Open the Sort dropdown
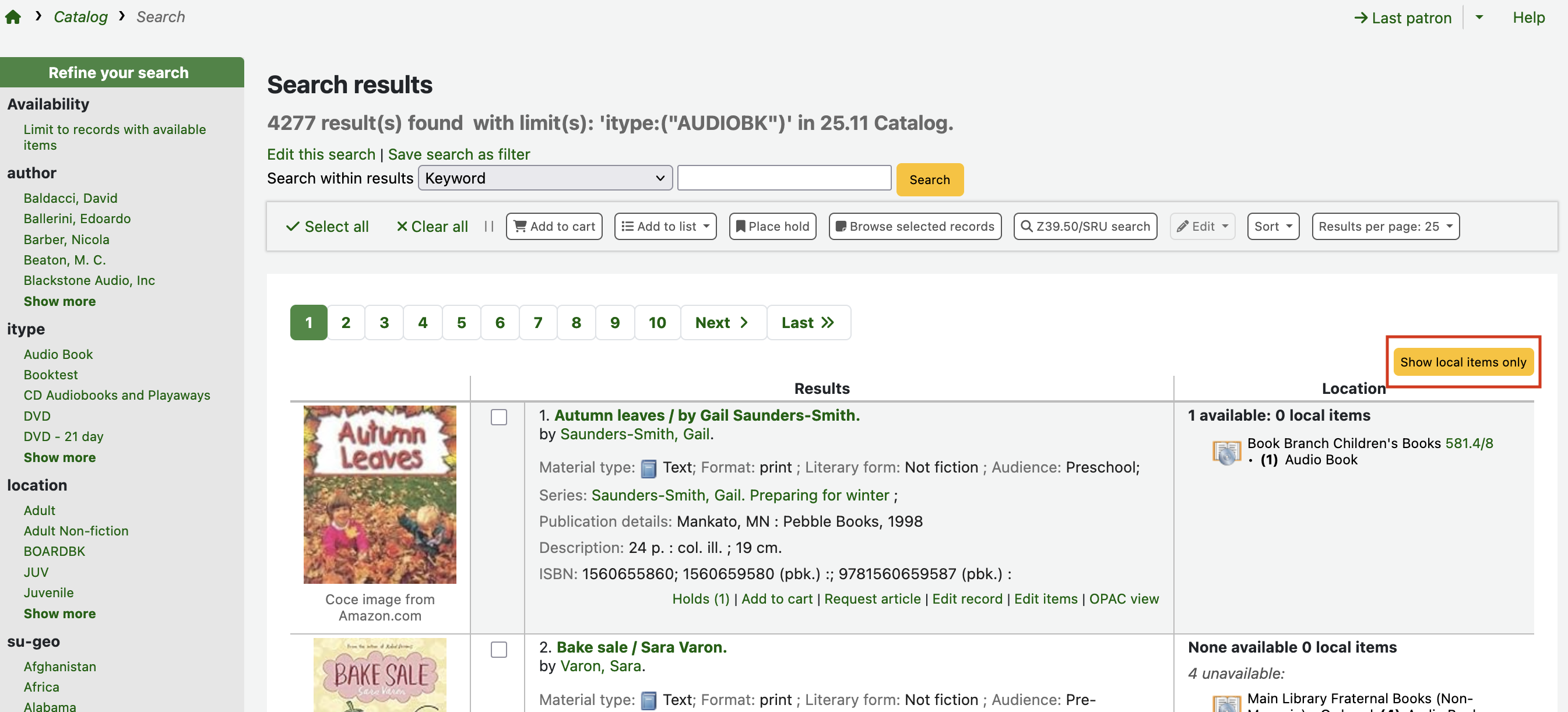This screenshot has width=1568, height=712. pyautogui.click(x=1273, y=227)
